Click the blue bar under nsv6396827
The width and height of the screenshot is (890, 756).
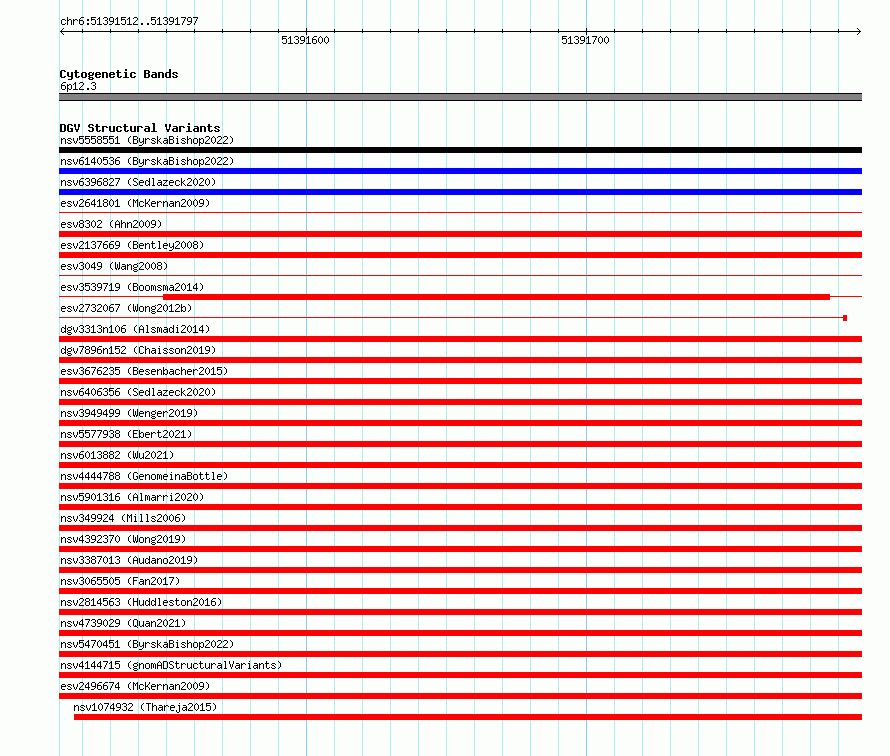[x=460, y=192]
